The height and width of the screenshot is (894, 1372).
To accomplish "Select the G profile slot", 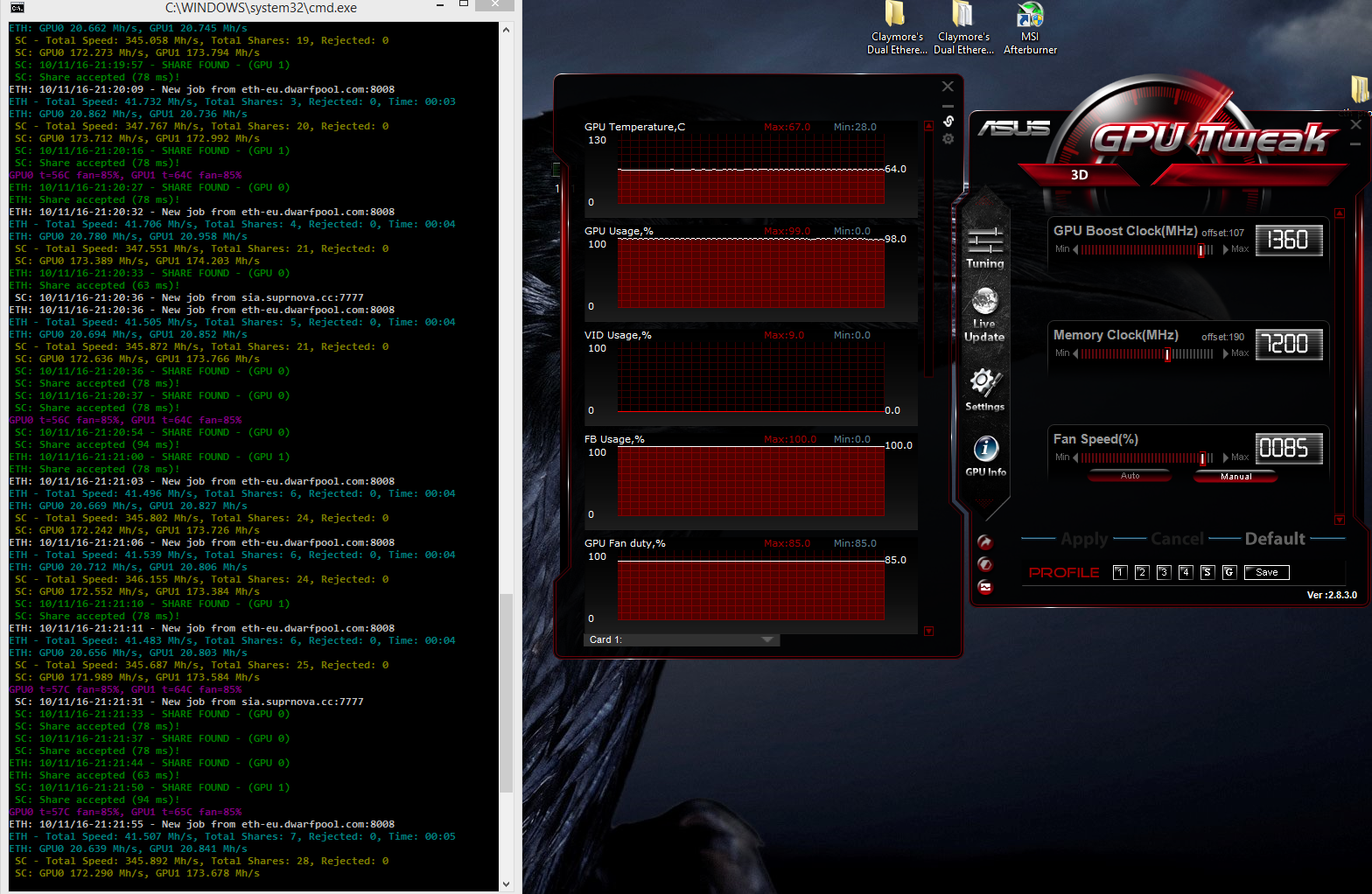I will tap(1228, 572).
